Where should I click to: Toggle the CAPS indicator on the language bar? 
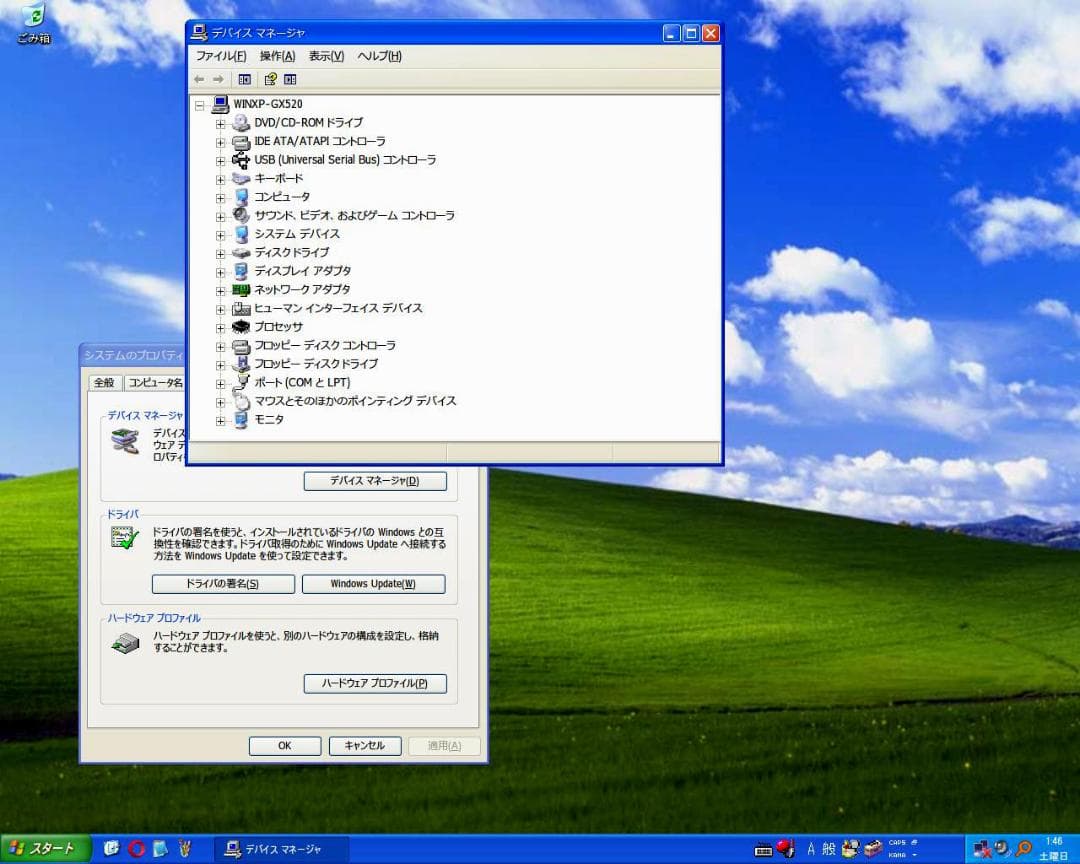pos(900,844)
